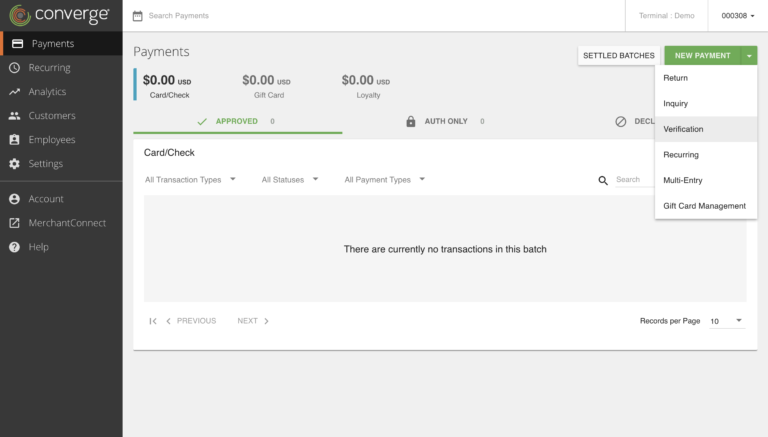Click the Search Payments field
This screenshot has width=768, height=437.
click(x=179, y=16)
